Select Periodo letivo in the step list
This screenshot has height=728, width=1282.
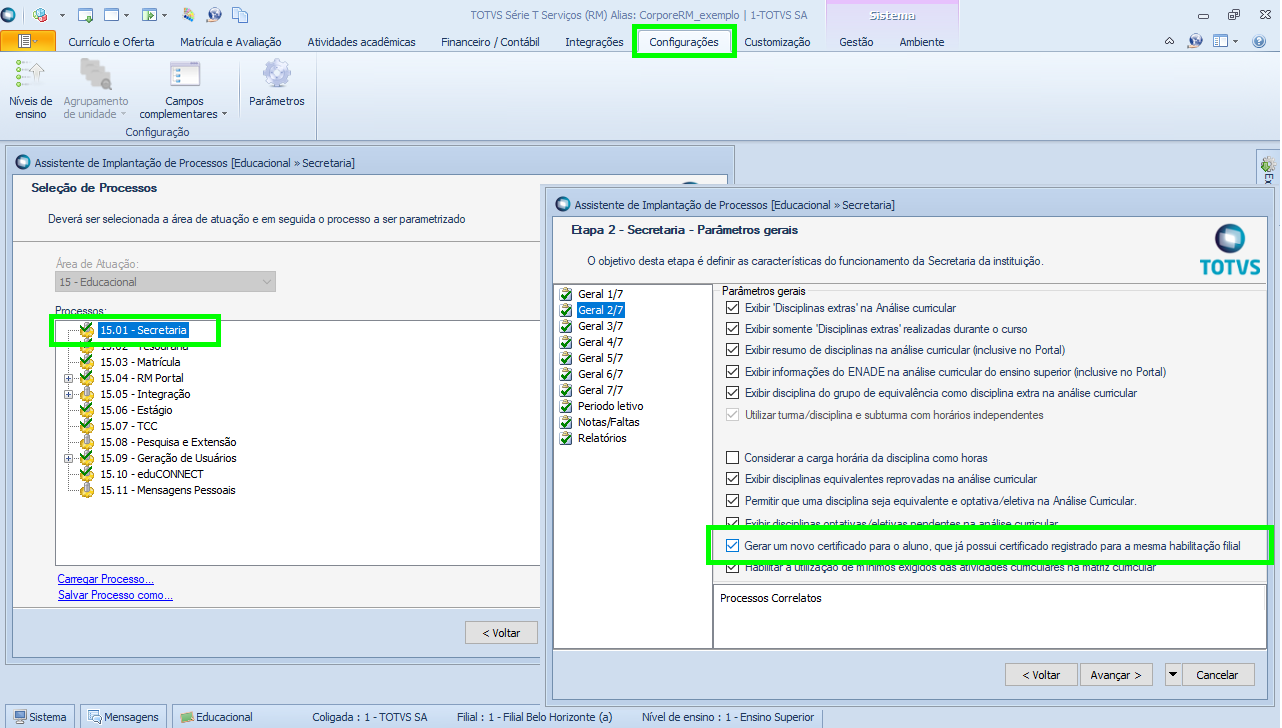click(610, 406)
